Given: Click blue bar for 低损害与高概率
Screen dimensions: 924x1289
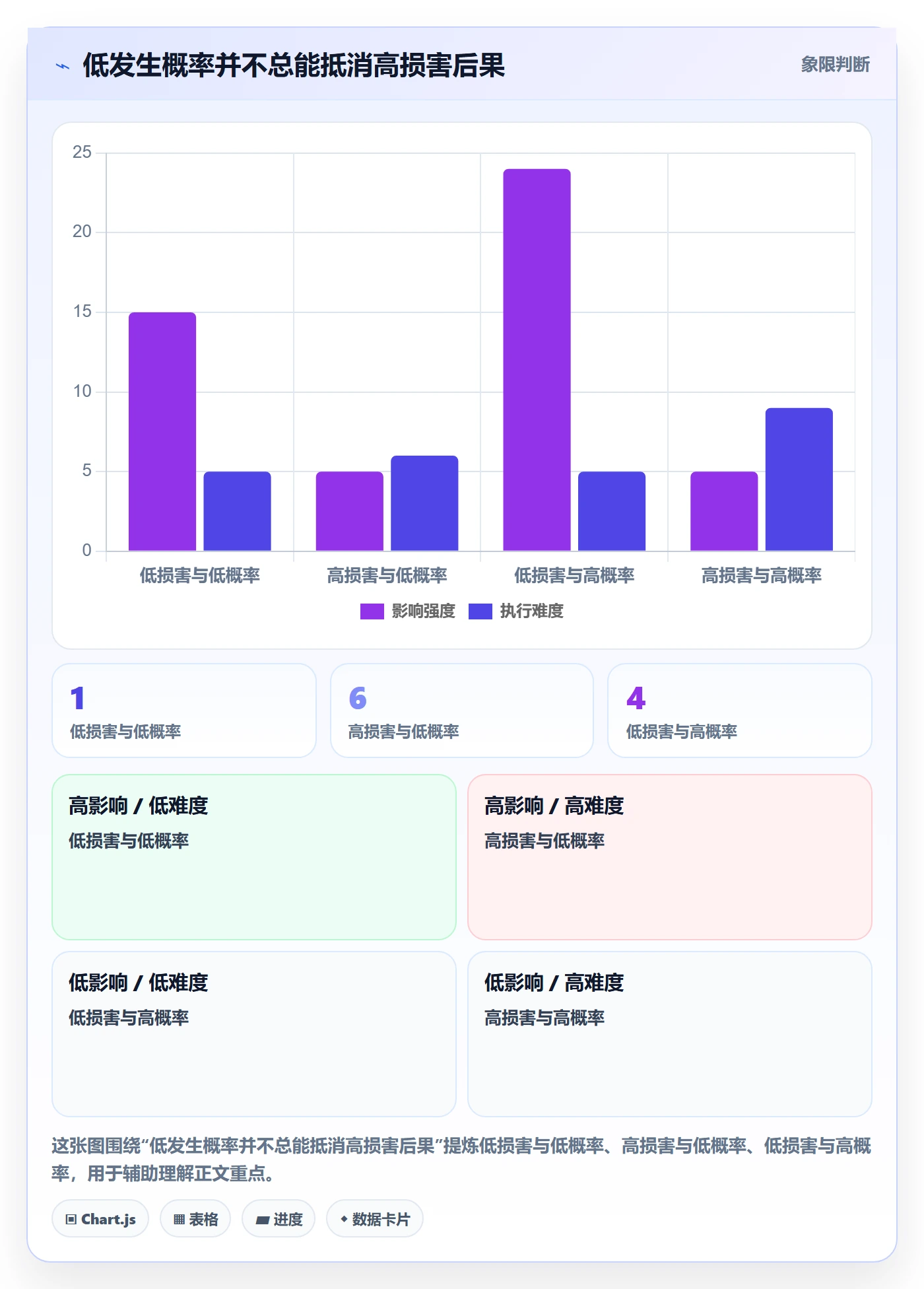Looking at the screenshot, I should tap(612, 511).
